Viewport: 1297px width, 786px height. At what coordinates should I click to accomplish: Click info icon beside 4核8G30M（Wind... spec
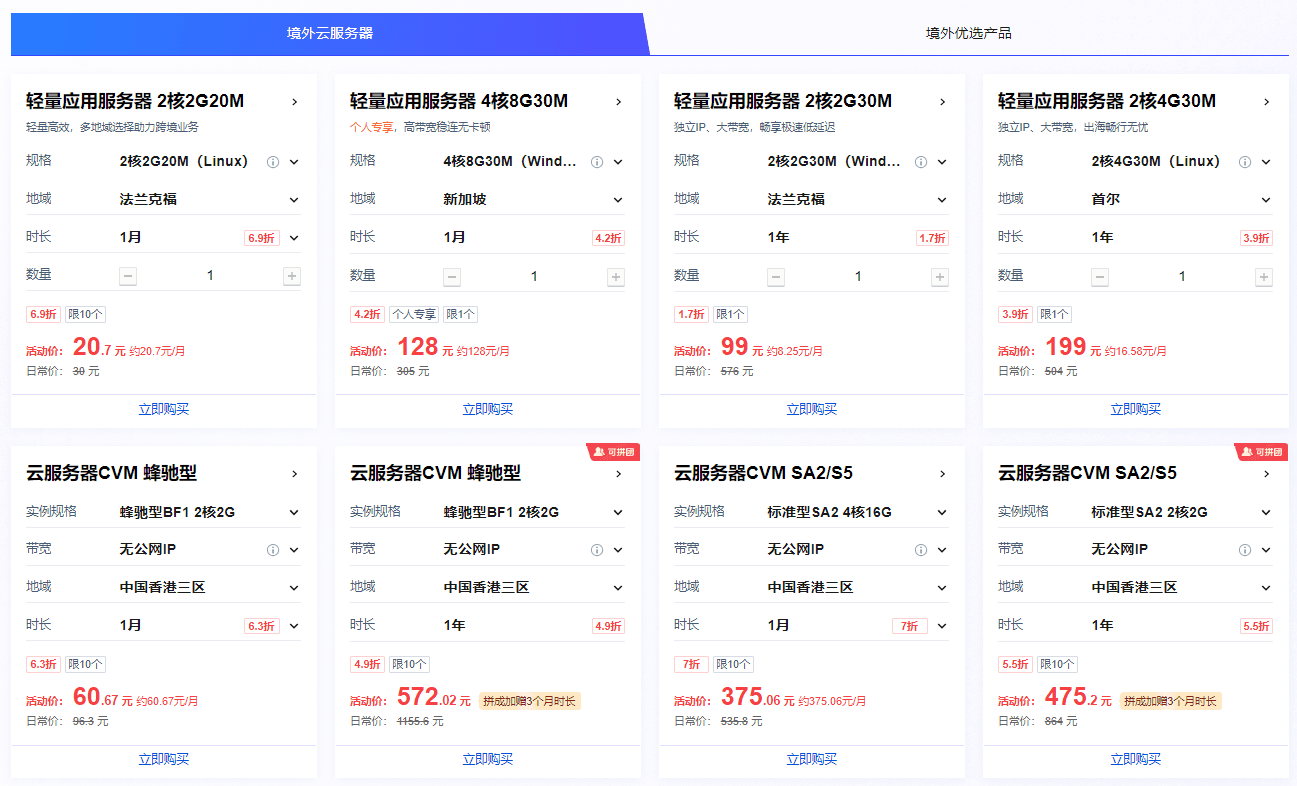(597, 162)
